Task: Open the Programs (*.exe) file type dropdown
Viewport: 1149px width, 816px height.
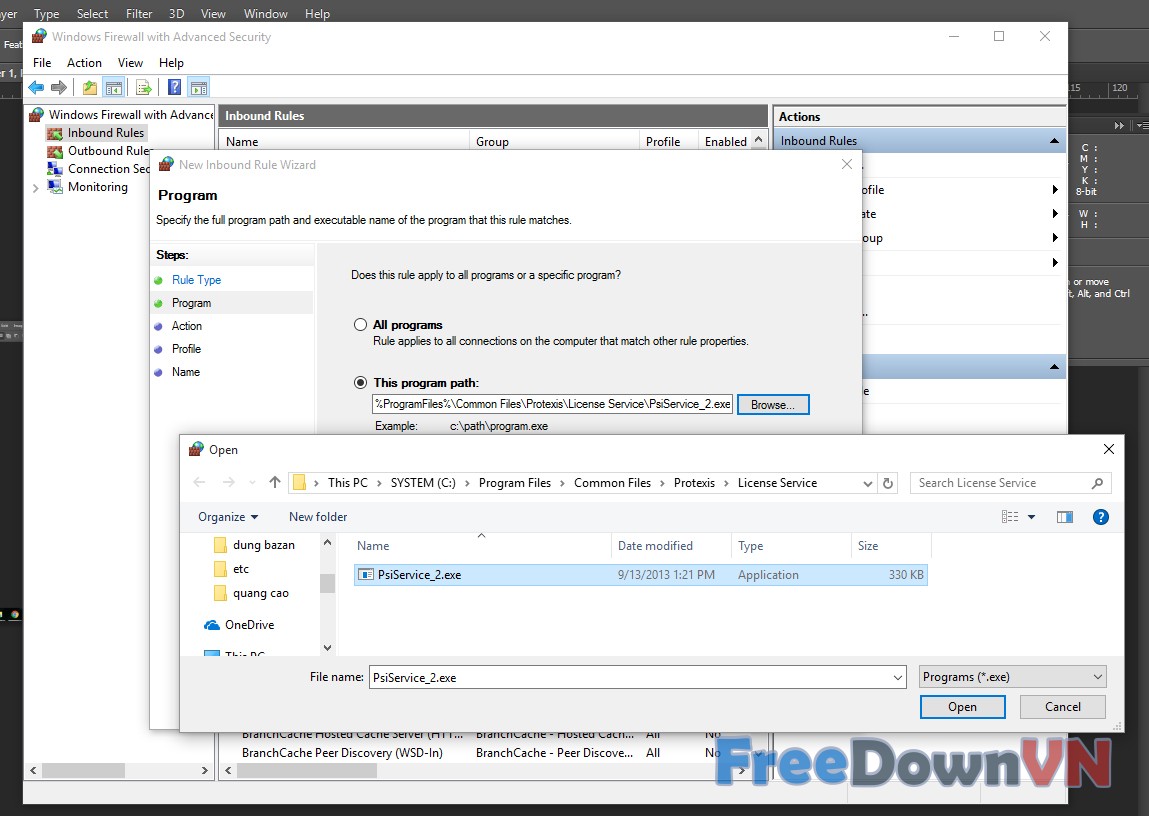Action: click(1012, 677)
